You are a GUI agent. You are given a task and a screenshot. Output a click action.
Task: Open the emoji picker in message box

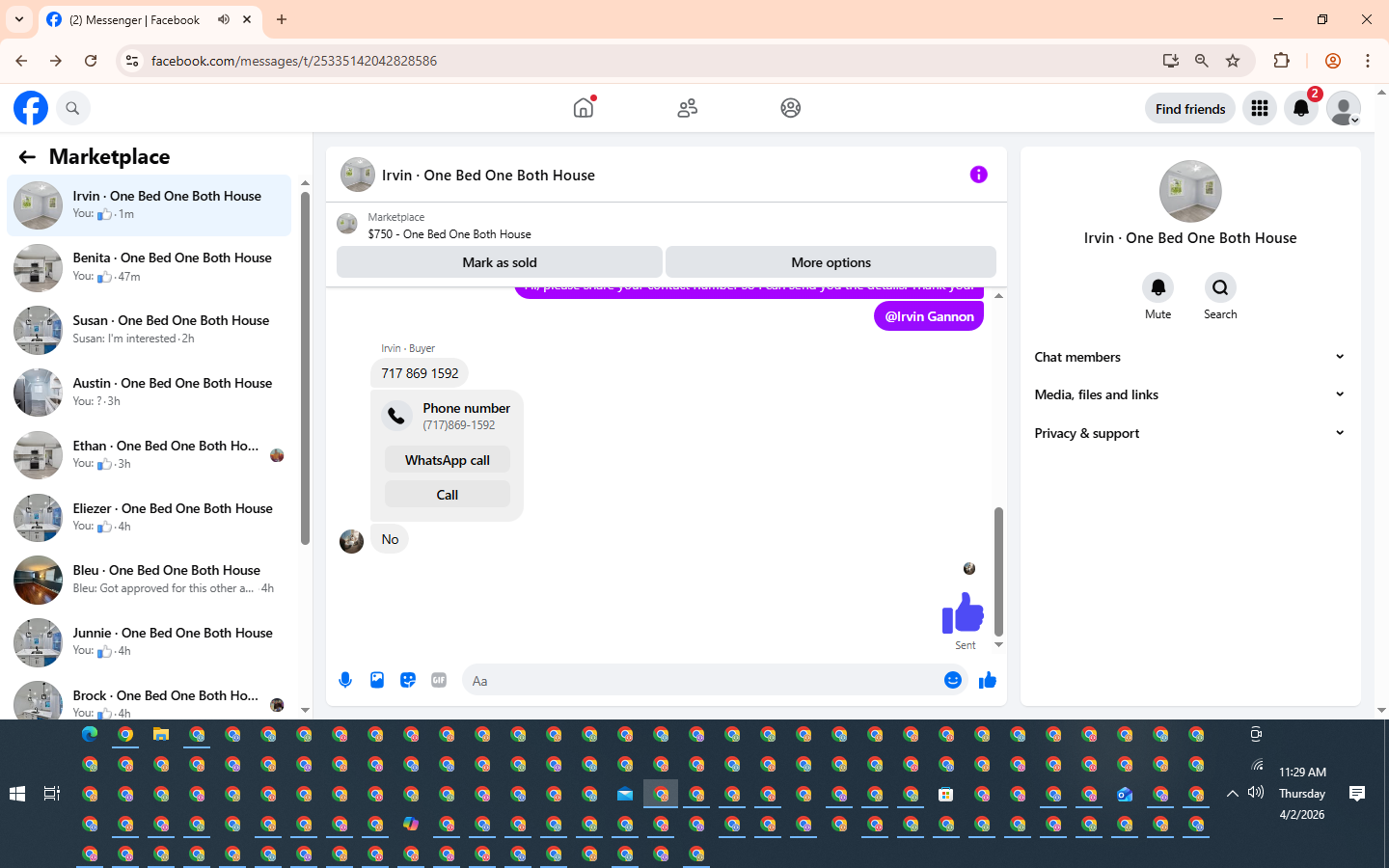[x=953, y=680]
